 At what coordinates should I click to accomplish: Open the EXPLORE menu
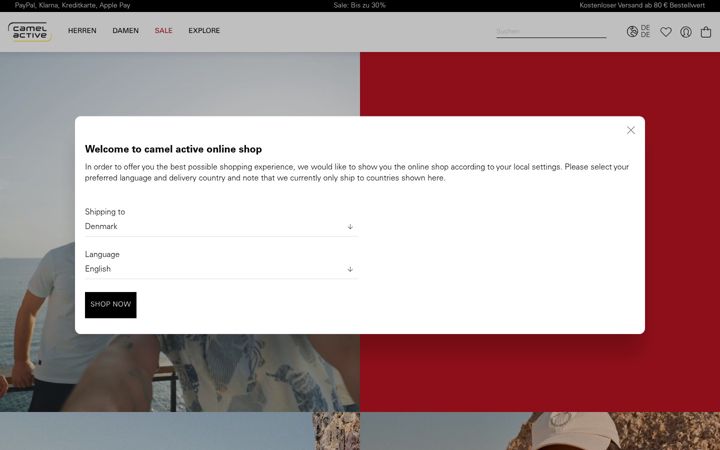(204, 31)
